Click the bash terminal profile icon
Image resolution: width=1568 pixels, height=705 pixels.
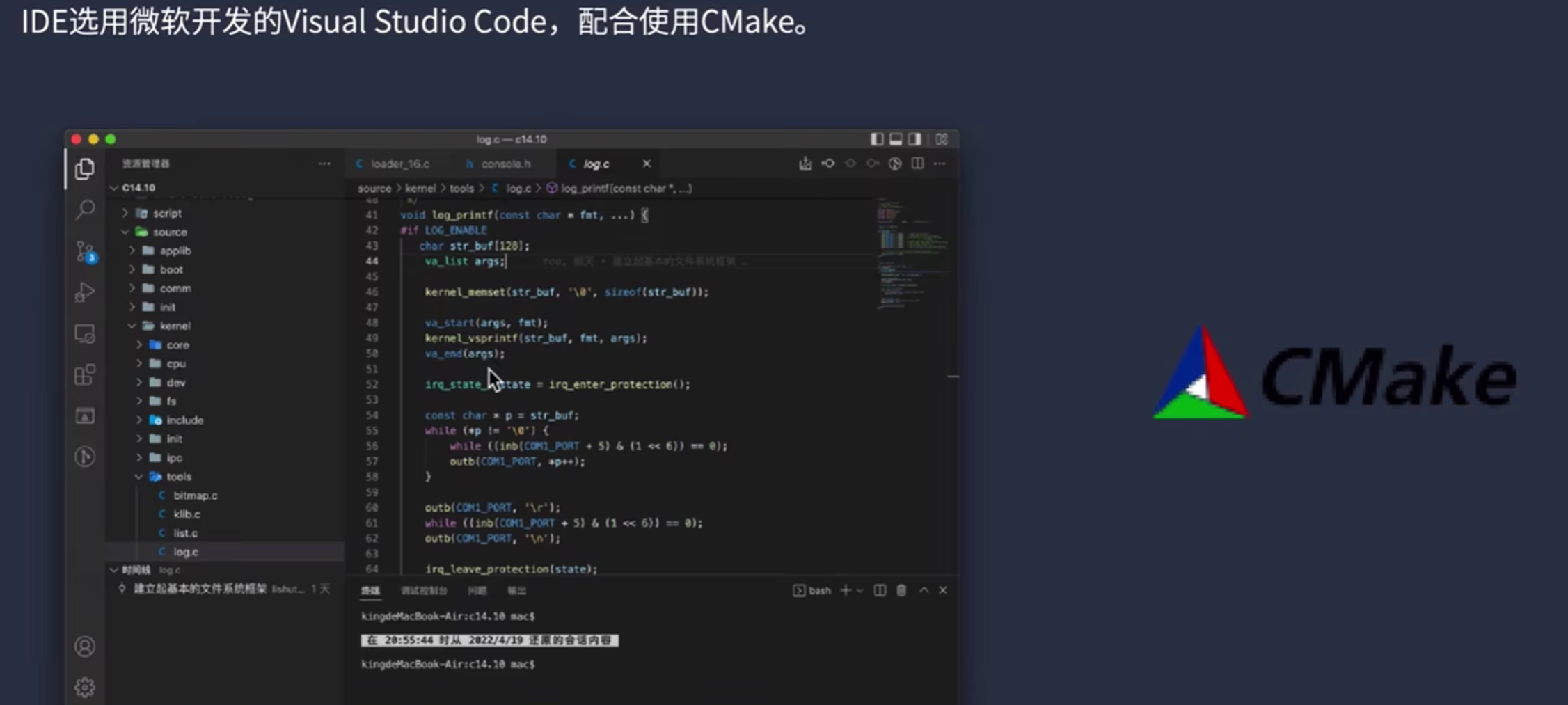799,590
